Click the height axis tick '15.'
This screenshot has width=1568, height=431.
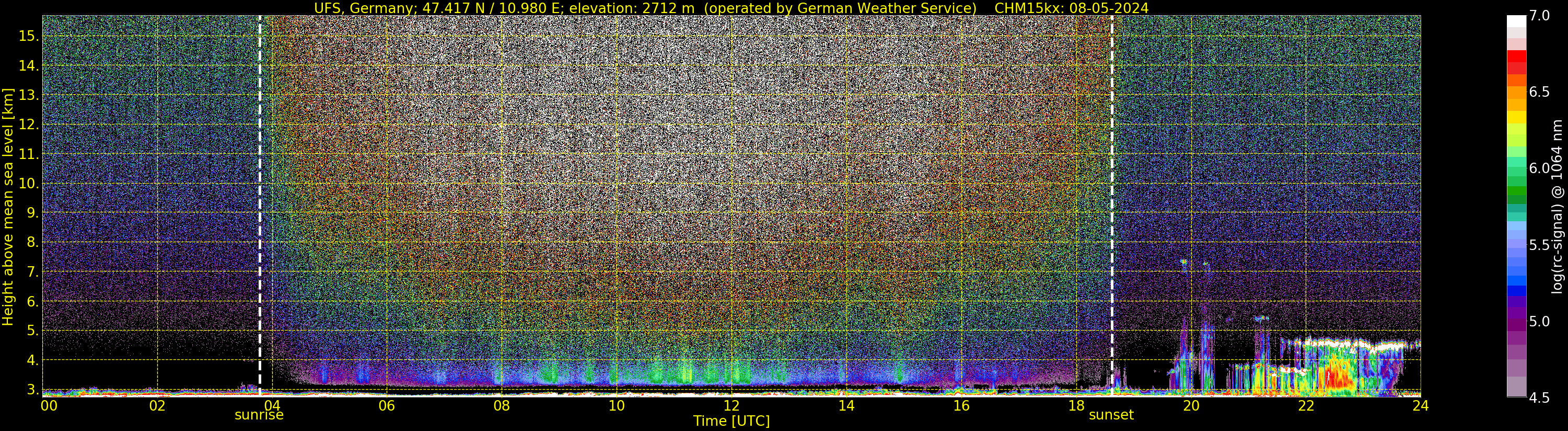click(29, 36)
